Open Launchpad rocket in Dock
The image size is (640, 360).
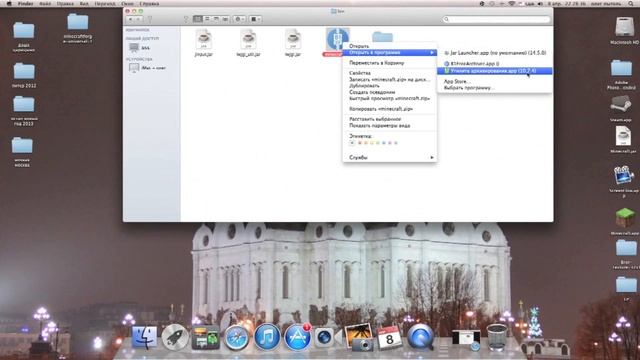(175, 337)
